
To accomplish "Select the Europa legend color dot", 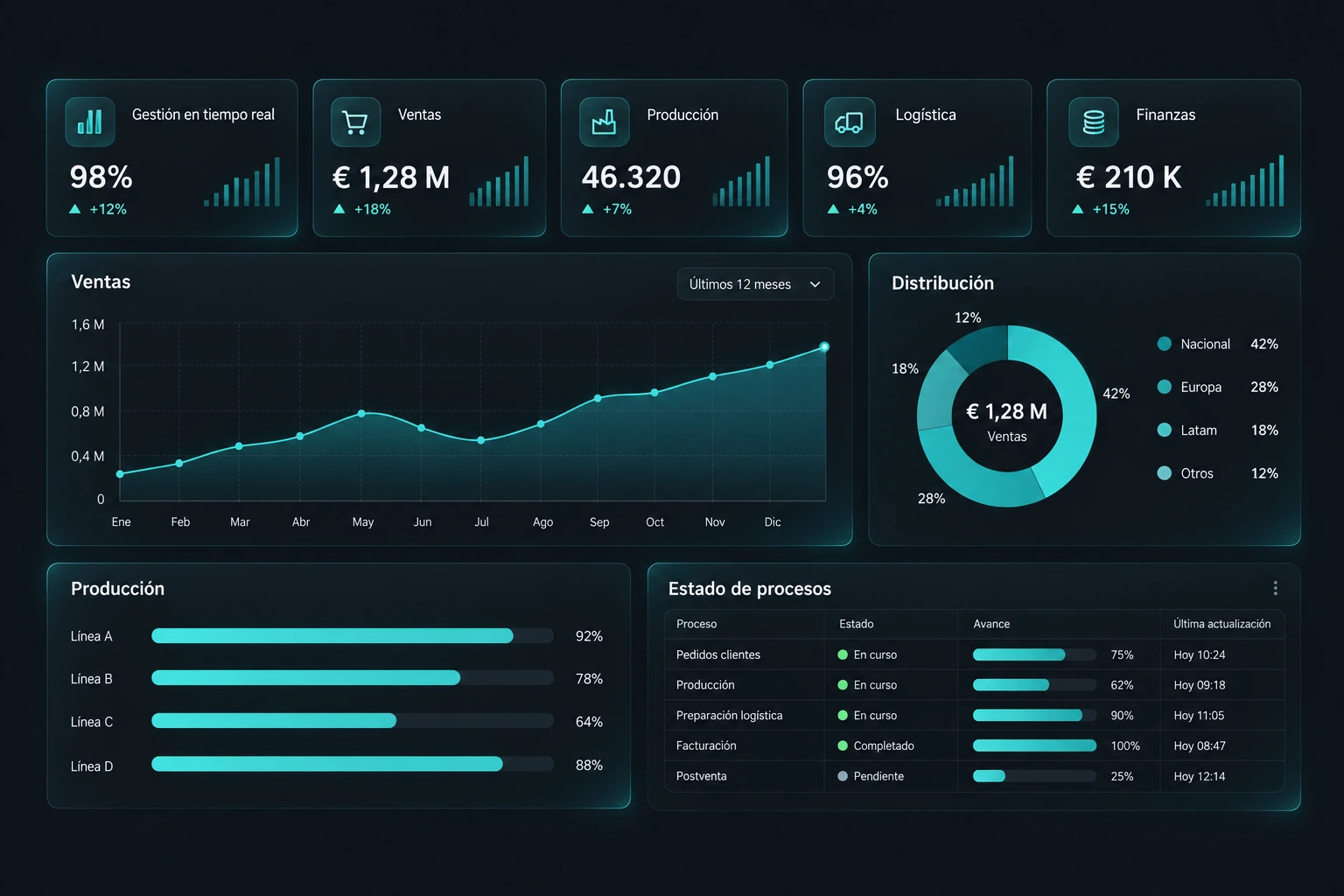I will coord(1164,387).
